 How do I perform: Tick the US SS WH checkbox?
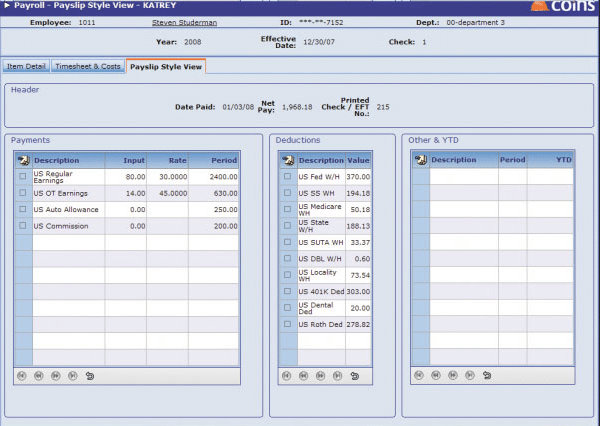tap(287, 193)
